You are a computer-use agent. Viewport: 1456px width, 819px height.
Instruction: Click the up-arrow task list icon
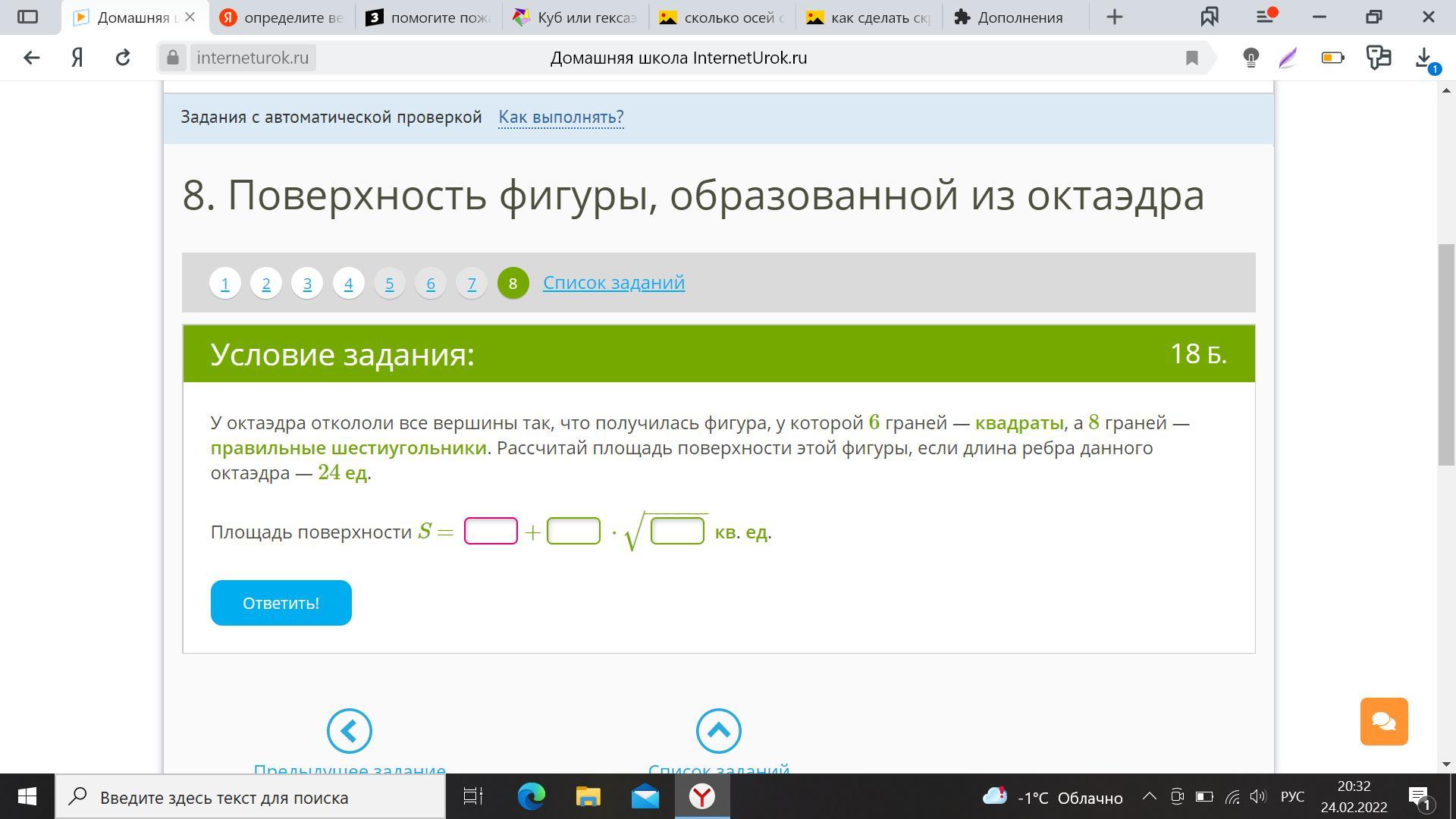click(x=718, y=731)
